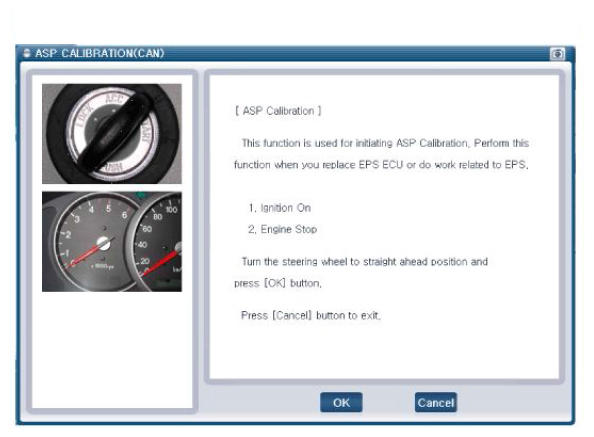Screen dimensions: 594x437
Task: Click the 'This function is used for initiating' sentence
Action: [385, 143]
